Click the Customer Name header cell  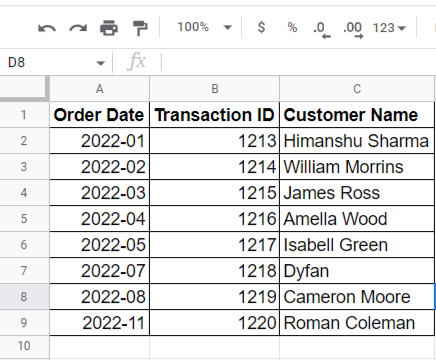tap(357, 115)
